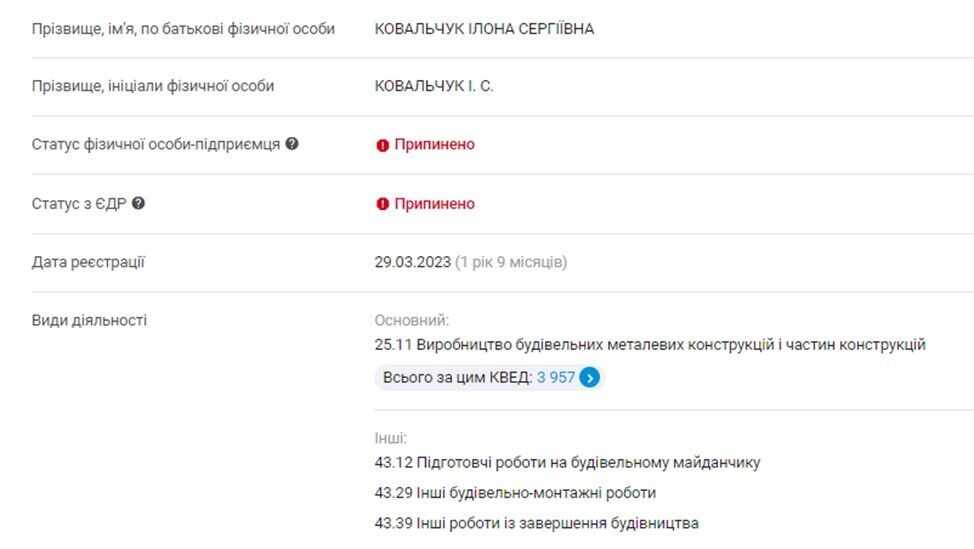Click duration text 1 рік 9 місяців
The width and height of the screenshot is (974, 549).
point(511,262)
